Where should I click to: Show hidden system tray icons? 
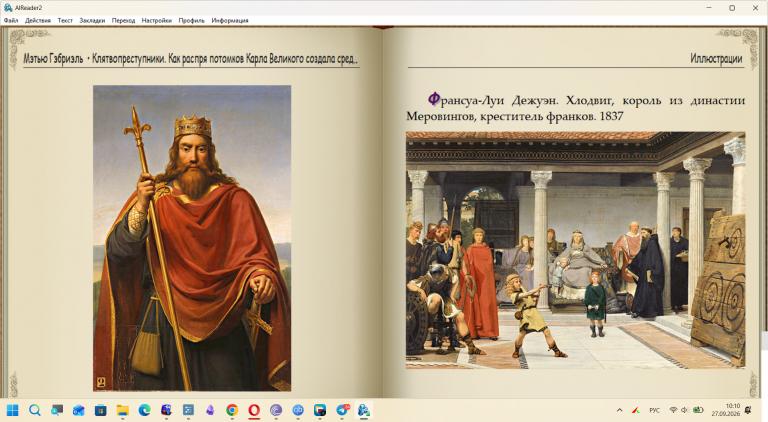click(620, 410)
